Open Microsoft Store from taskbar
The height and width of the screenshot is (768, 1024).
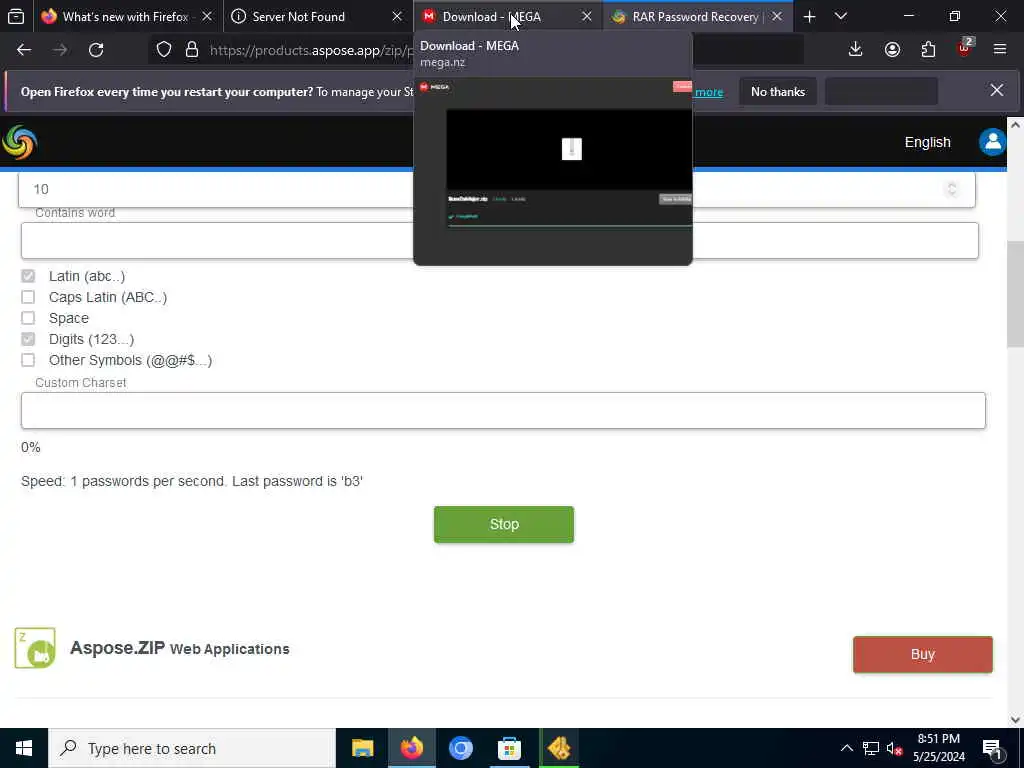[509, 748]
